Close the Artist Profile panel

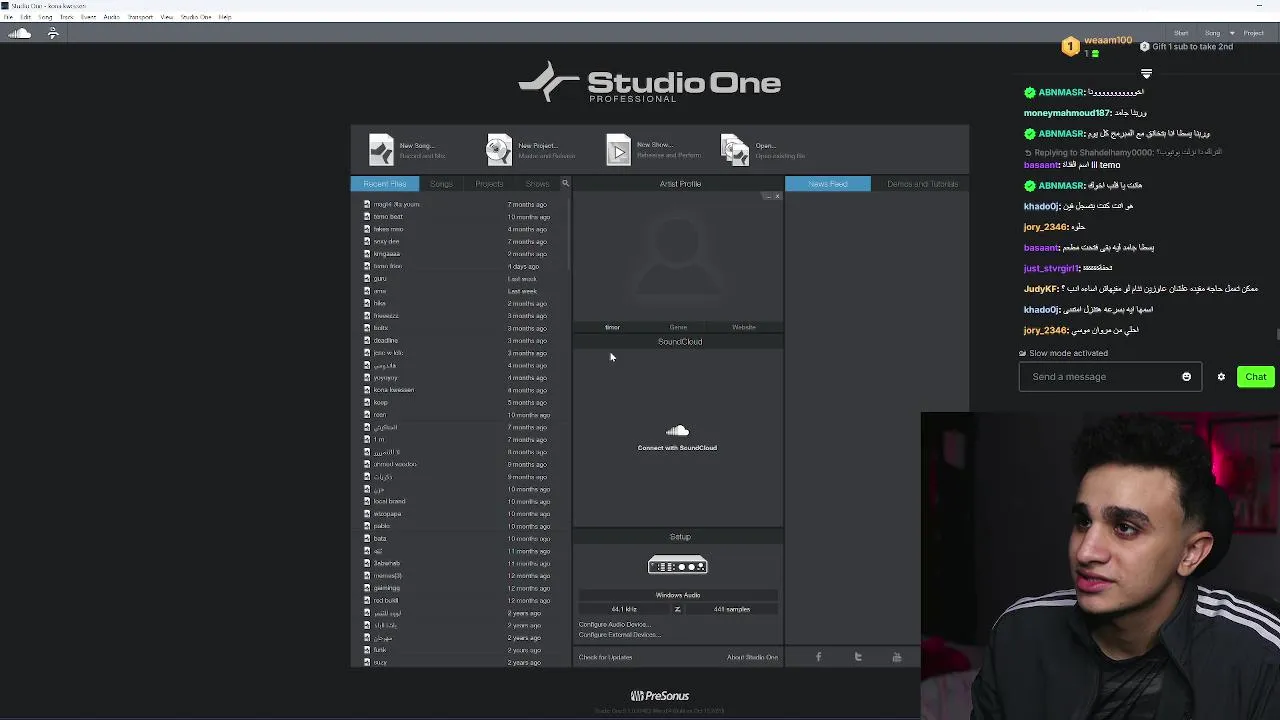[x=778, y=196]
